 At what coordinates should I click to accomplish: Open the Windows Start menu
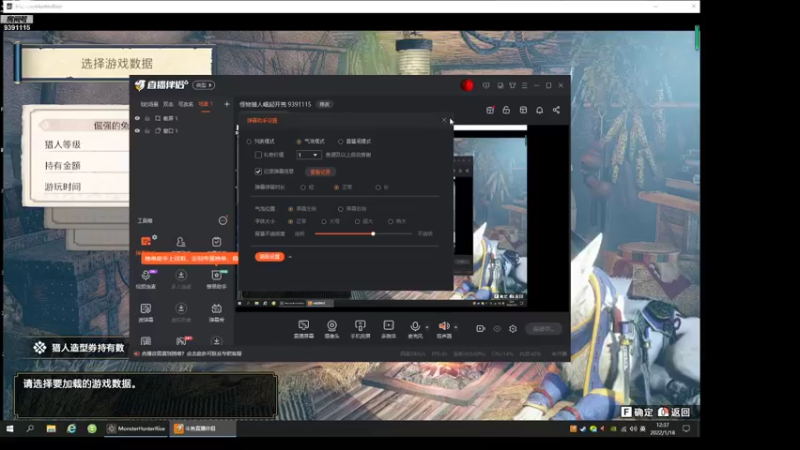10,429
